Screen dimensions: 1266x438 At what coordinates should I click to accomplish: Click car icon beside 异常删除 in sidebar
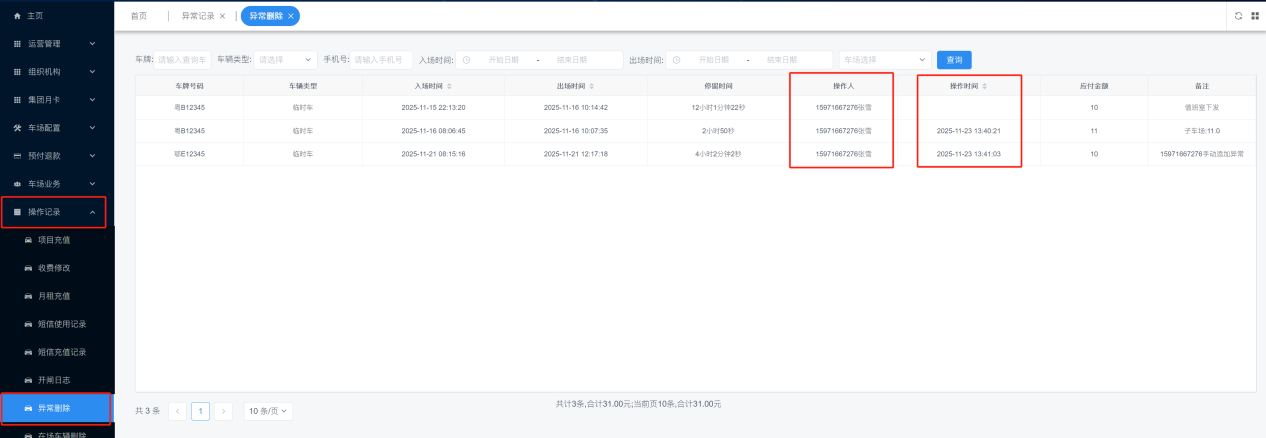click(x=28, y=408)
